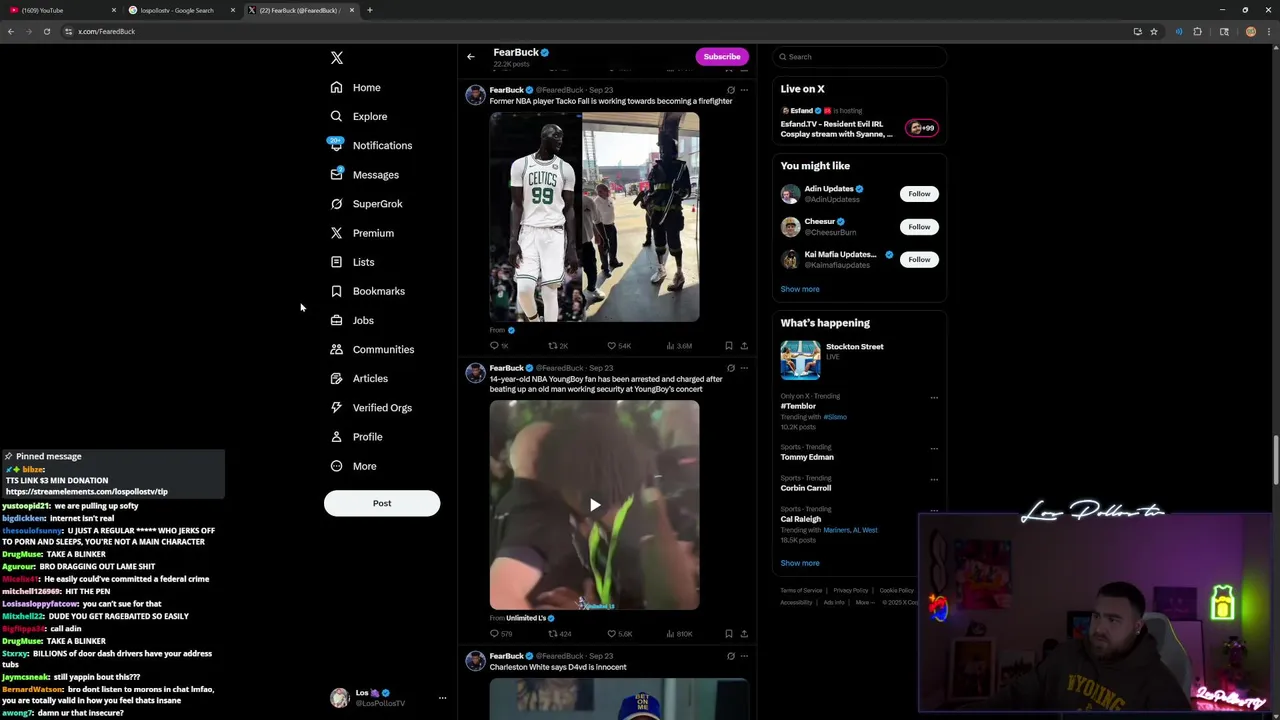Click the Bookmarks icon in the sidebar
Viewport: 1280px width, 720px height.
click(336, 291)
